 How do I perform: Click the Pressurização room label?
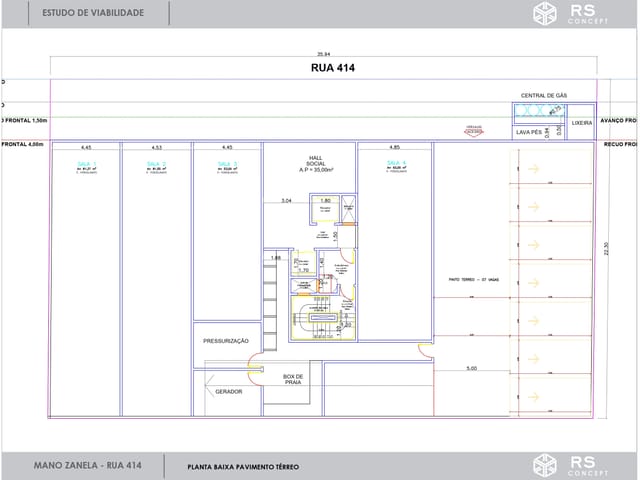click(225, 341)
